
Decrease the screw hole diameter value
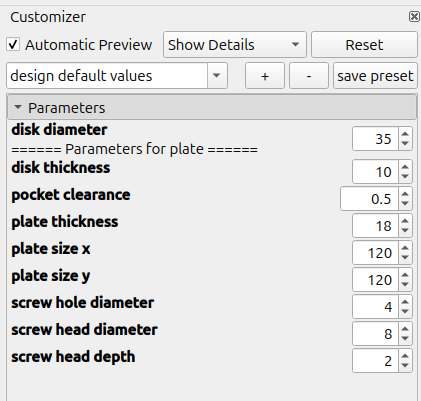[x=405, y=311]
